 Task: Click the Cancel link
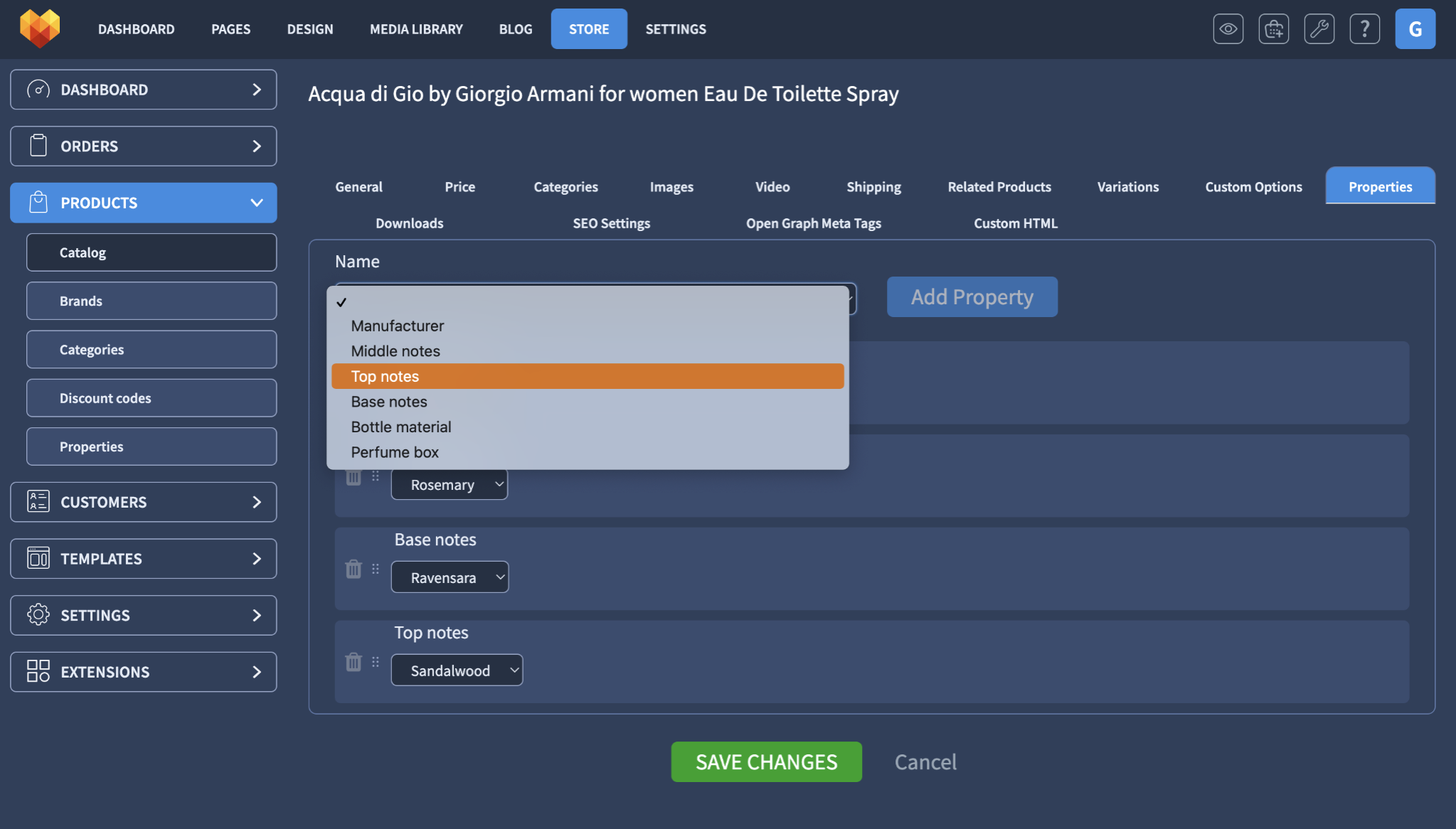(x=925, y=761)
